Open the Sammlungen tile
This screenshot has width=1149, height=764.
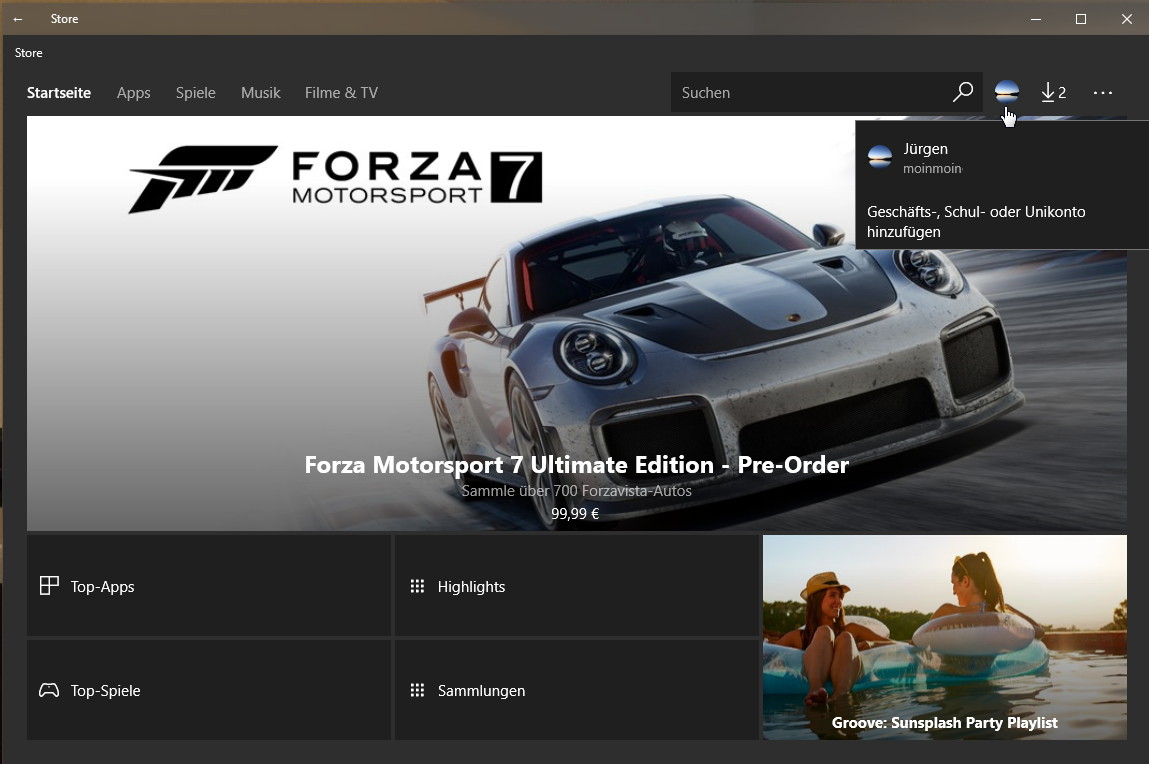[577, 690]
